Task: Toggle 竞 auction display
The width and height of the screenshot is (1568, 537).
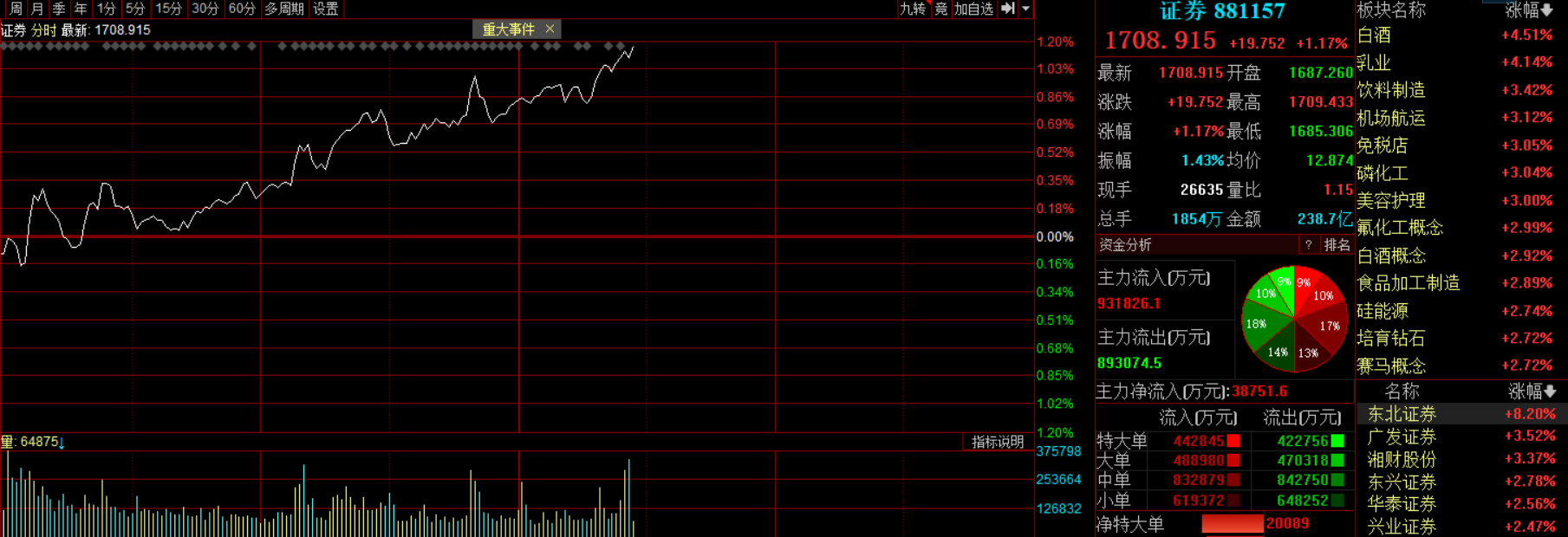Action: click(941, 9)
